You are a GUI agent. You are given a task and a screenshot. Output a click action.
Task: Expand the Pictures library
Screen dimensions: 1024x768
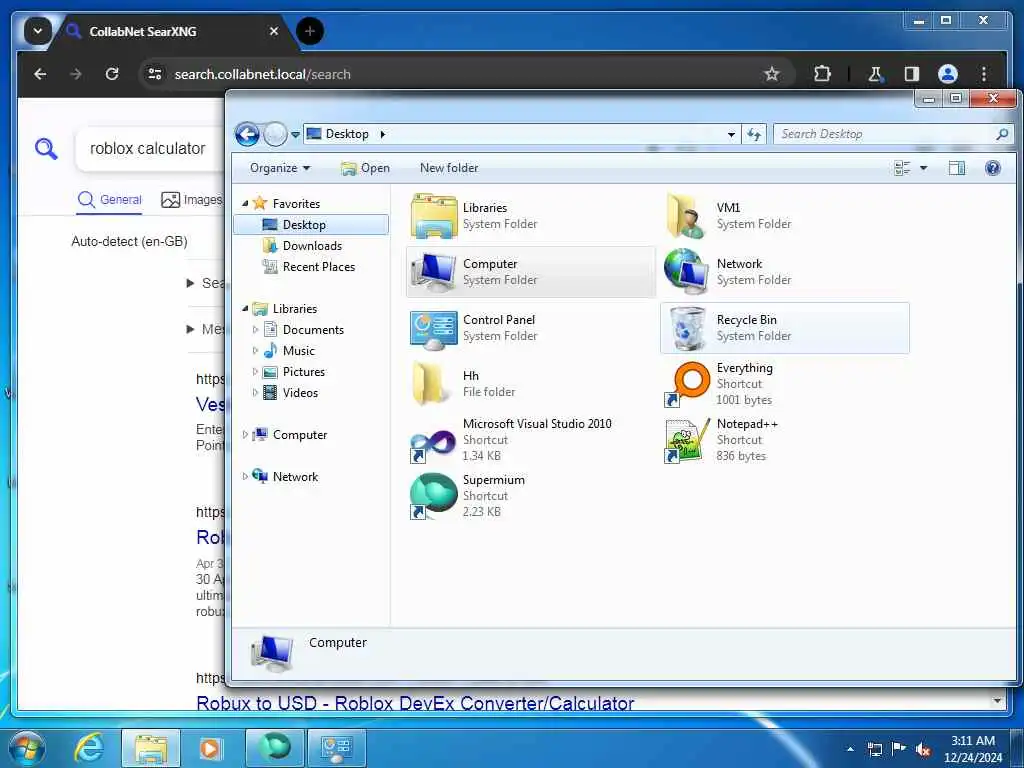pos(255,372)
